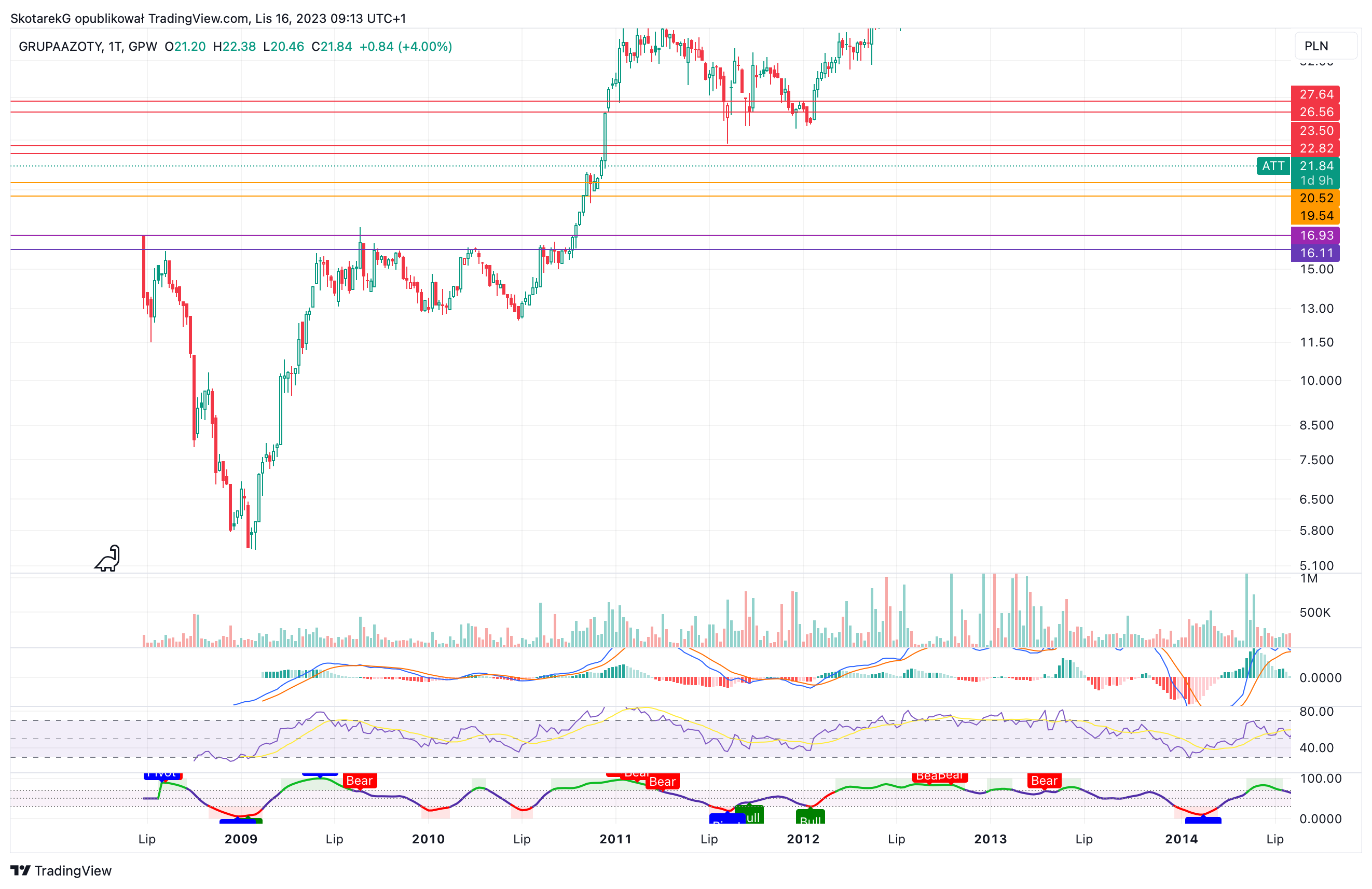Click the 1M volume scale label
Viewport: 1372px width, 889px height.
1309,578
